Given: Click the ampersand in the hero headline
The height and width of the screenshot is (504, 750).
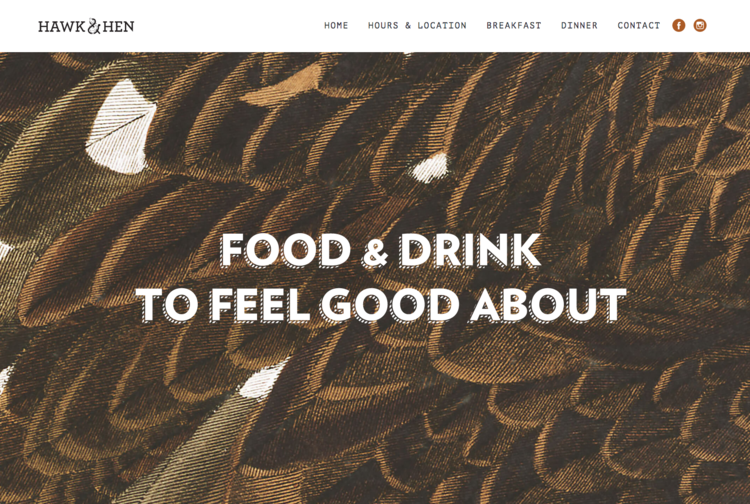Looking at the screenshot, I should [375, 252].
